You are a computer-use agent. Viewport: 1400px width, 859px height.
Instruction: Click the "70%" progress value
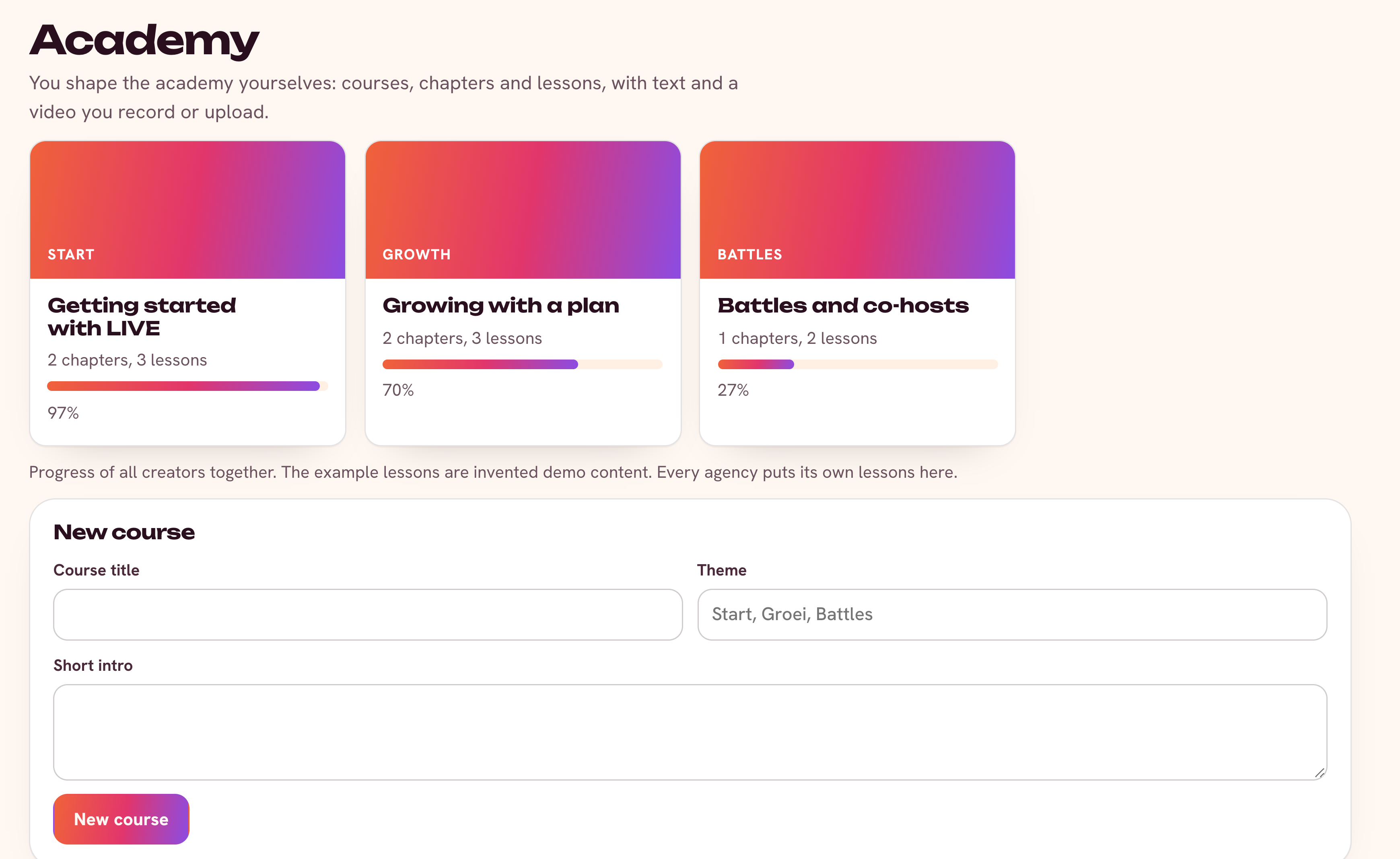[x=398, y=390]
